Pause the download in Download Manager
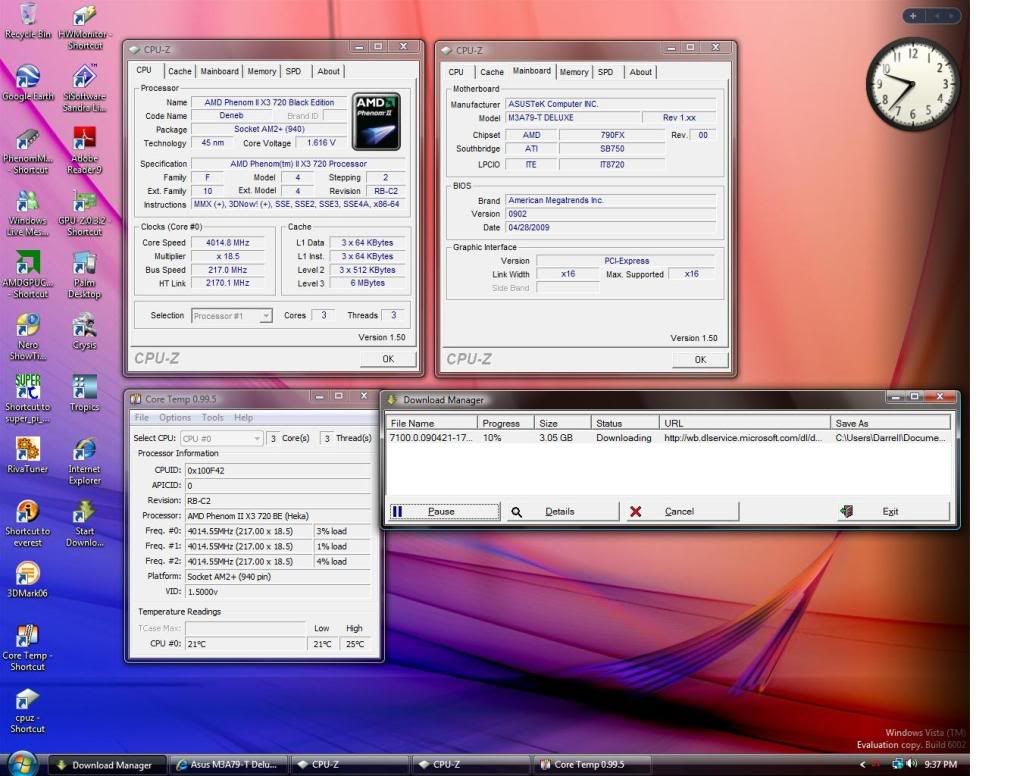This screenshot has height=776, width=1023. 444,512
